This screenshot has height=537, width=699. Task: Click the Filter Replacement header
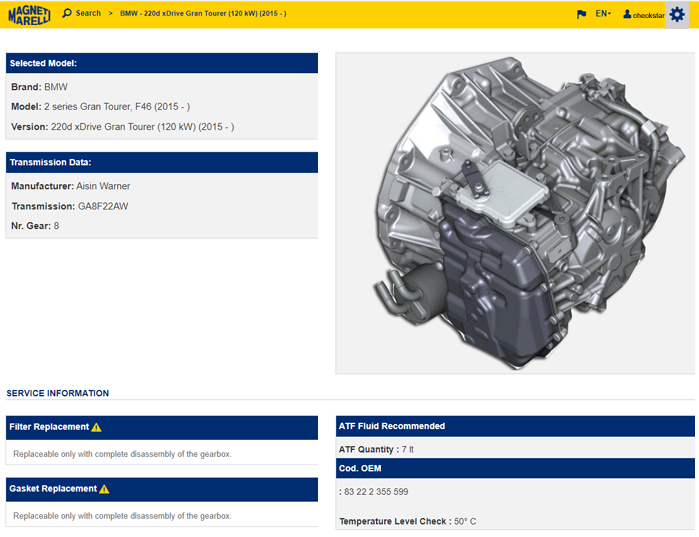pyautogui.click(x=162, y=427)
